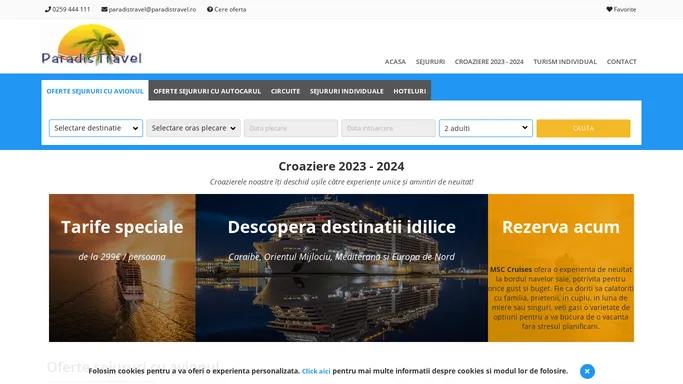Dismiss the cookie notice with blue X
The height and width of the screenshot is (384, 683).
(587, 371)
